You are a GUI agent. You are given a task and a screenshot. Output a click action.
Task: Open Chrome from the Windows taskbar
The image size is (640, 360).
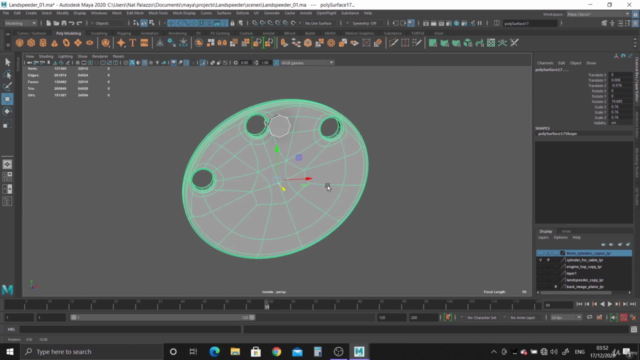point(277,351)
